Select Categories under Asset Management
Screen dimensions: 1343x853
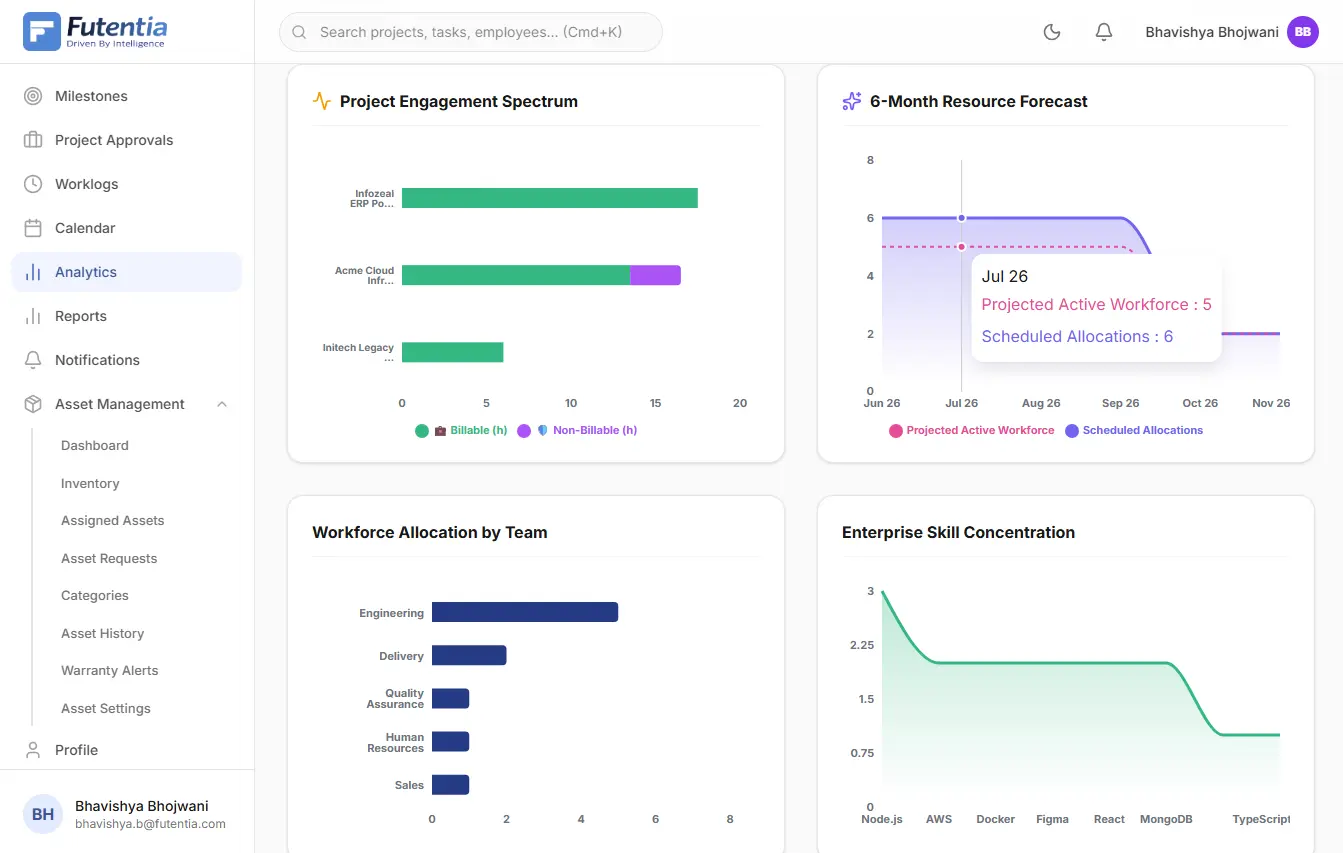coord(95,596)
